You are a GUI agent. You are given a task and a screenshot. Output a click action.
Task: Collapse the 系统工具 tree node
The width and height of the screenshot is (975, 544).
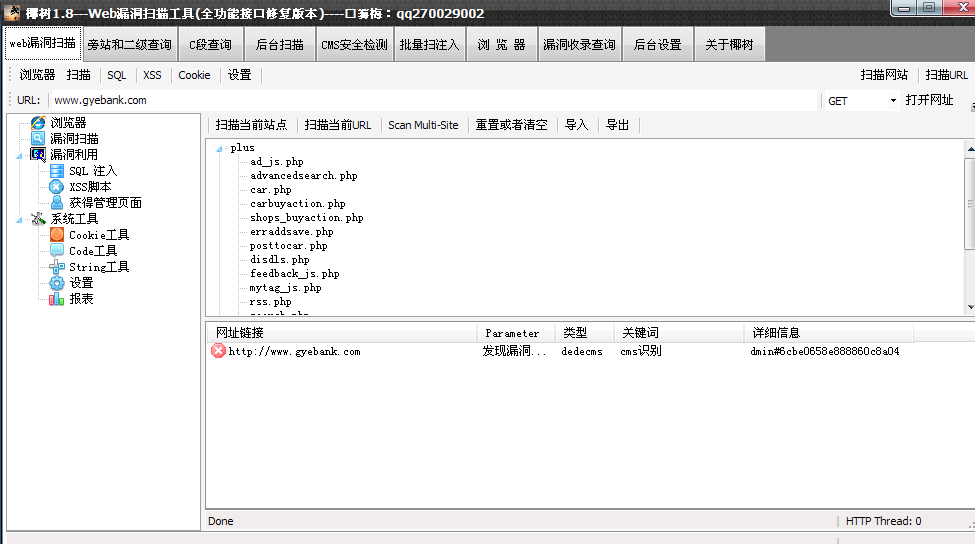click(19, 220)
